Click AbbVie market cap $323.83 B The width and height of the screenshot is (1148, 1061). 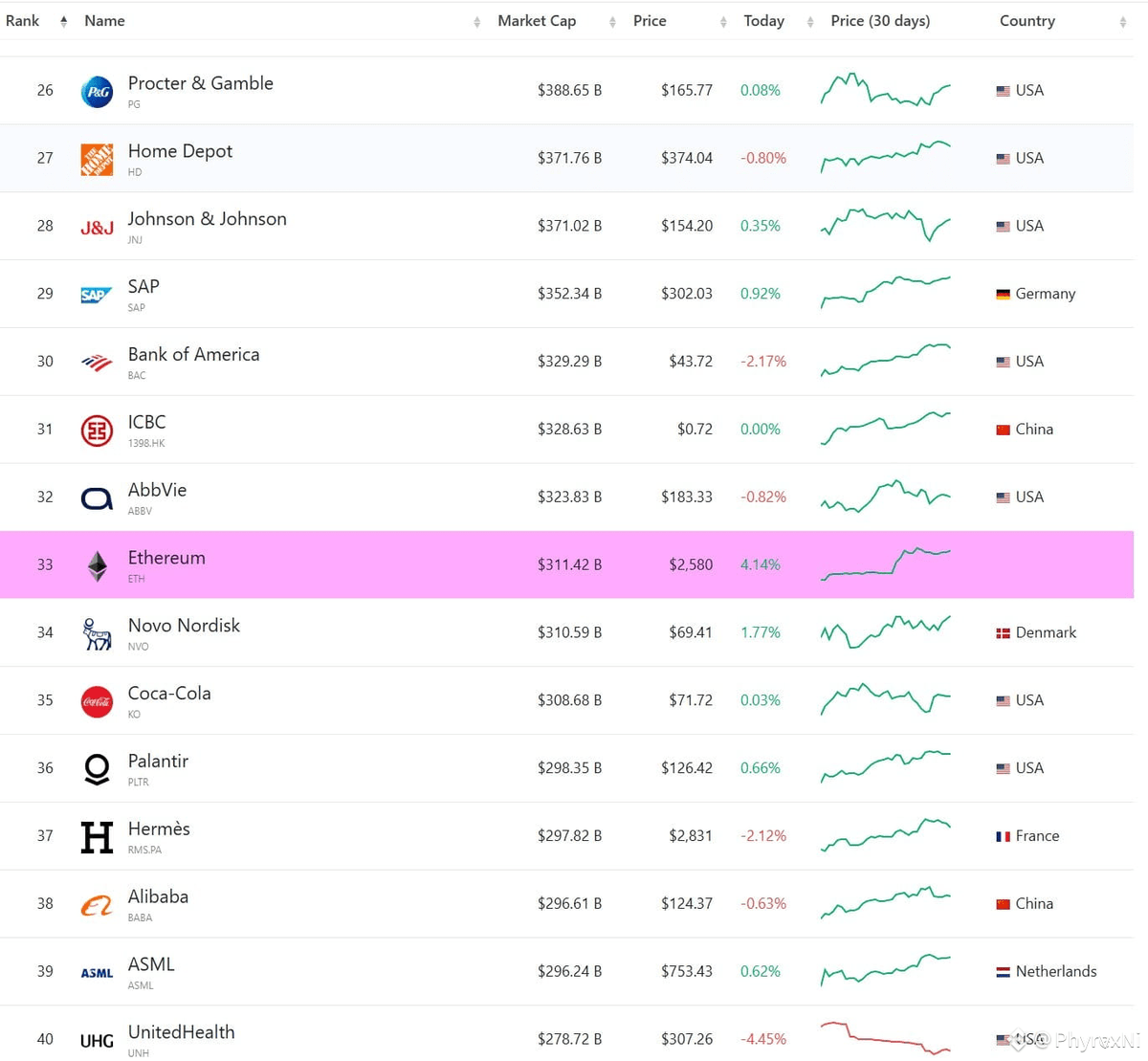(569, 497)
